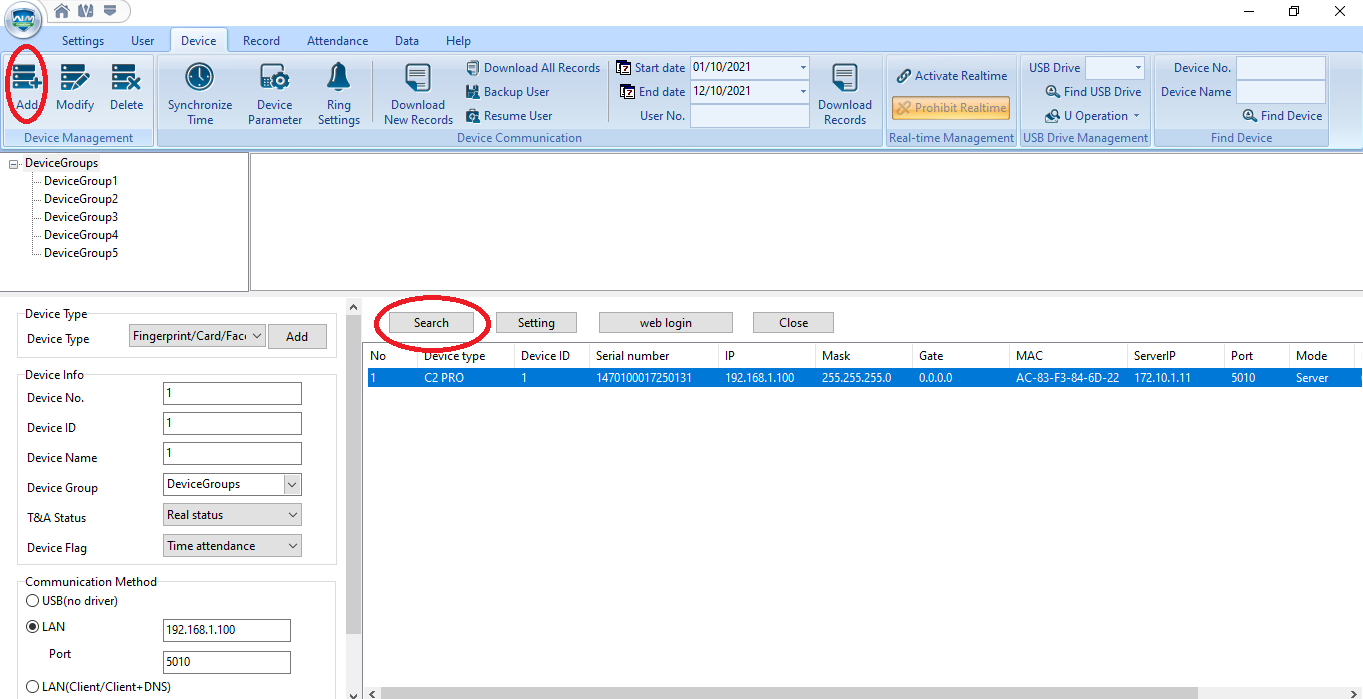
Task: Open the Attendance tab
Action: 337,41
